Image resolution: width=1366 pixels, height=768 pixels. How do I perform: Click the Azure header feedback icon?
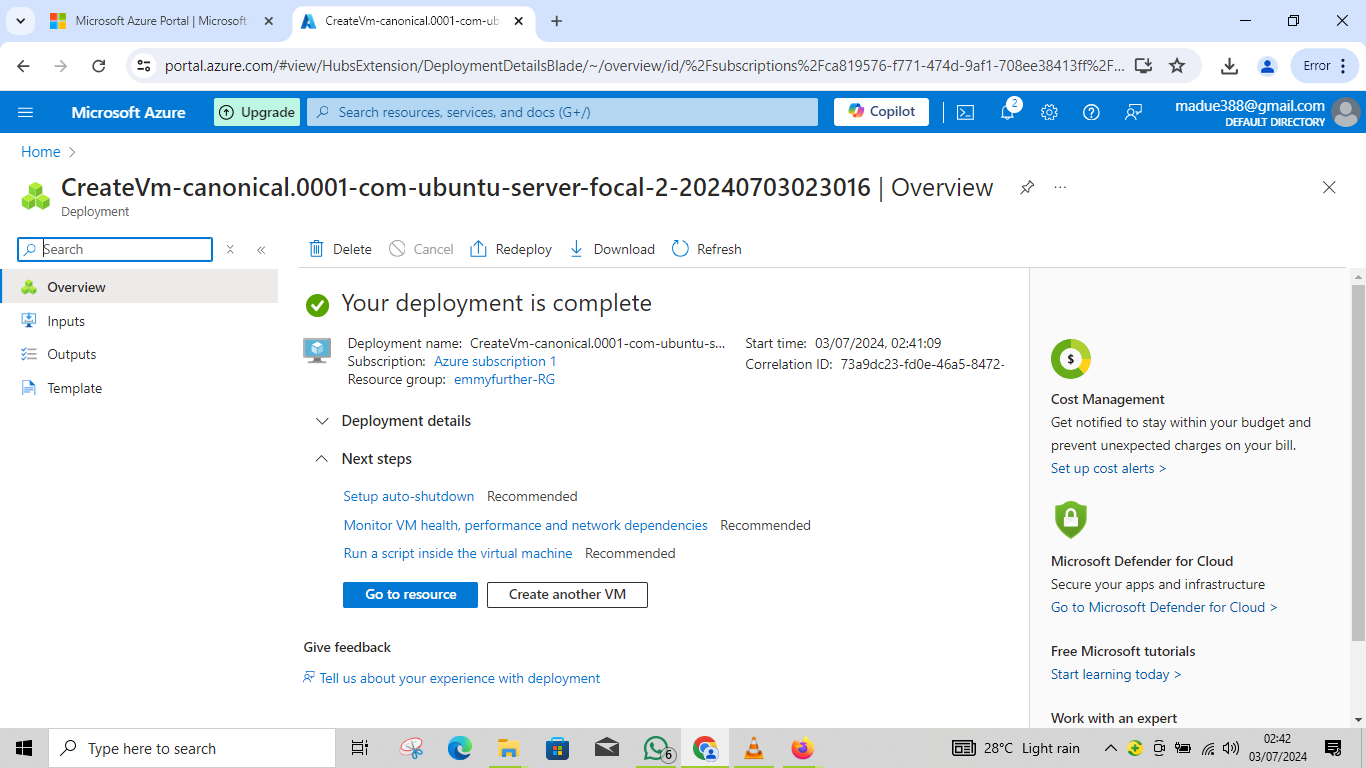click(1133, 112)
